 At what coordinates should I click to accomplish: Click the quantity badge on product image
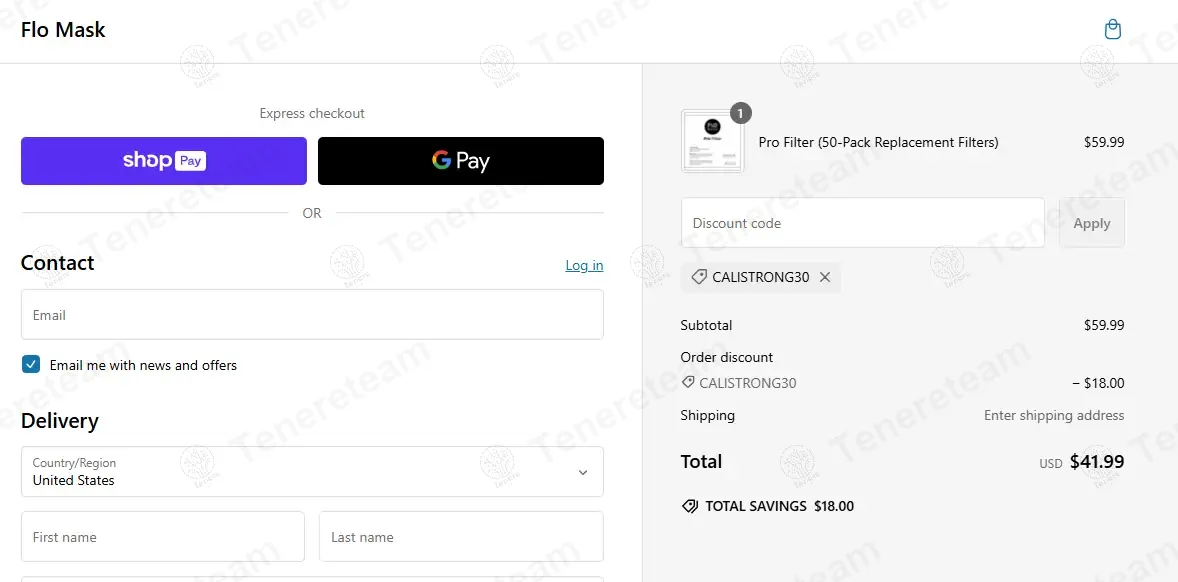coord(740,113)
